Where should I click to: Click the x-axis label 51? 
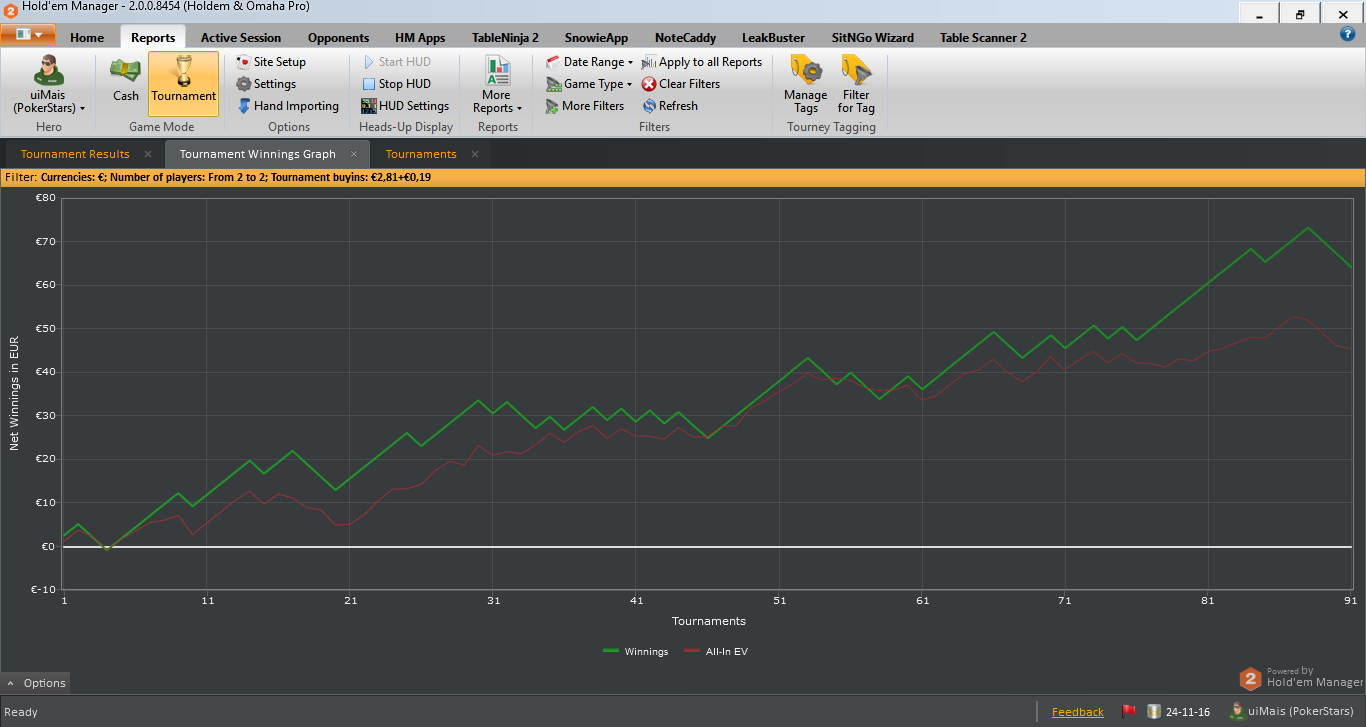779,601
